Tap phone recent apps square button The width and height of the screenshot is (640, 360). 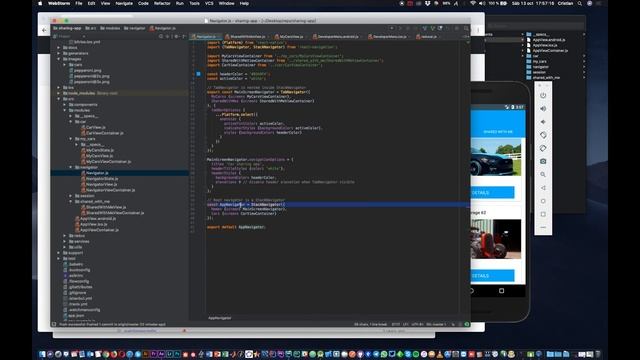point(501,291)
